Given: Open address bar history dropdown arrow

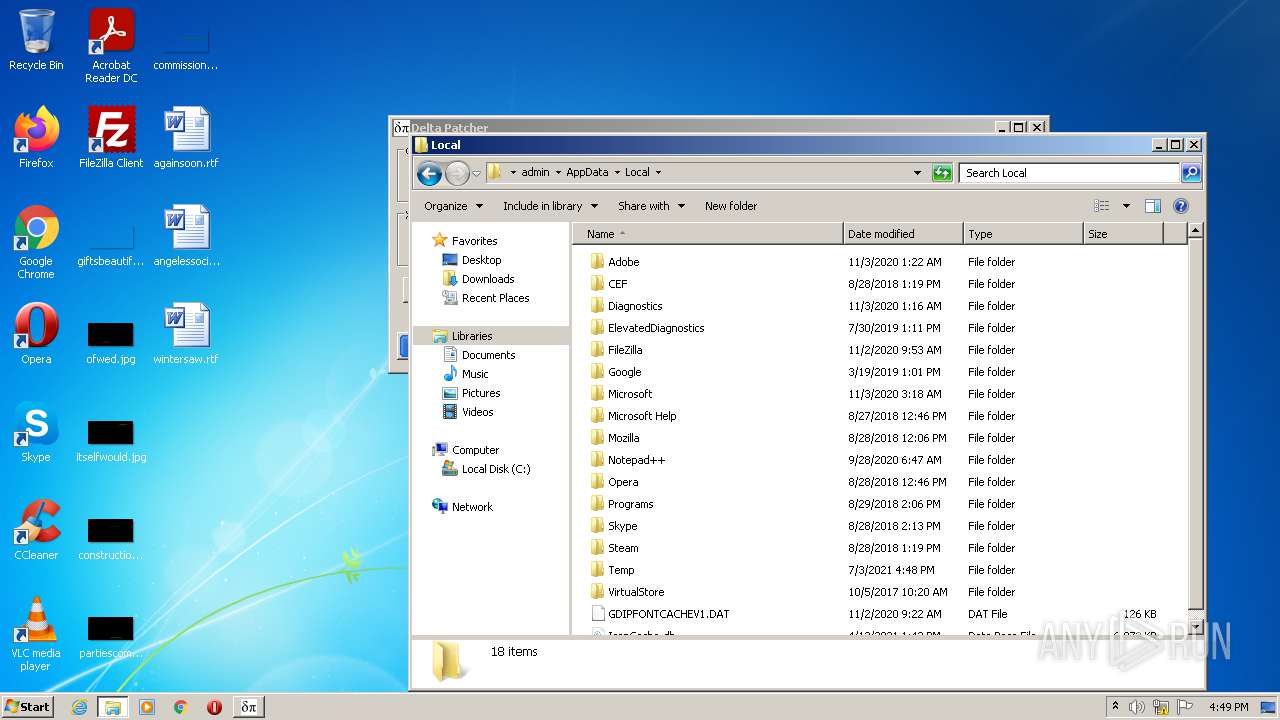Looking at the screenshot, I should 918,173.
